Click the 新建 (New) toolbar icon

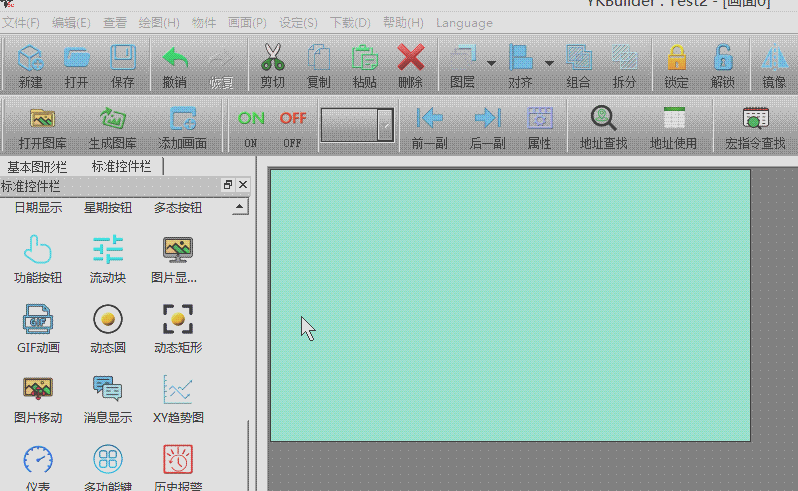pyautogui.click(x=30, y=60)
